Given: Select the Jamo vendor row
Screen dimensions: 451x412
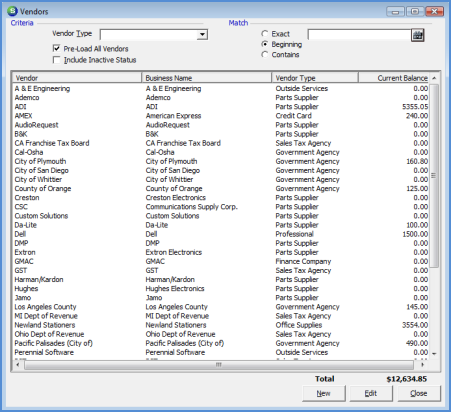Looking at the screenshot, I should pyautogui.click(x=221, y=298).
